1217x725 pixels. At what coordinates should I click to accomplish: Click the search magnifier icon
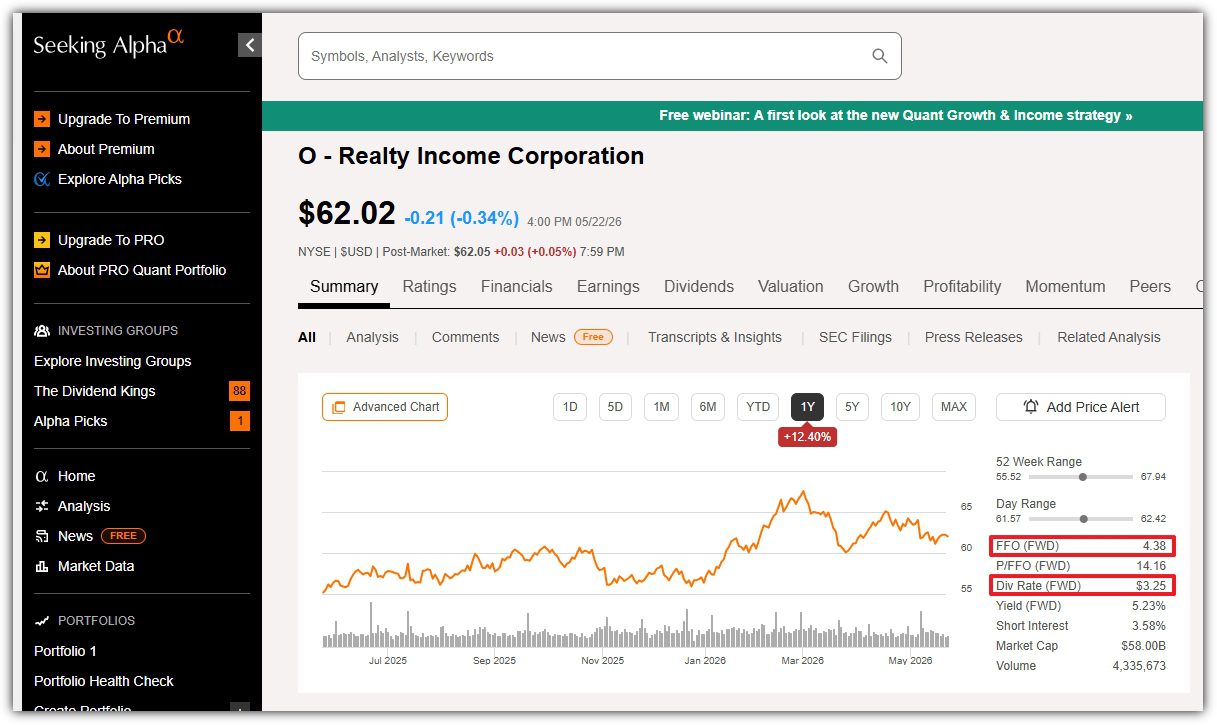pos(880,56)
